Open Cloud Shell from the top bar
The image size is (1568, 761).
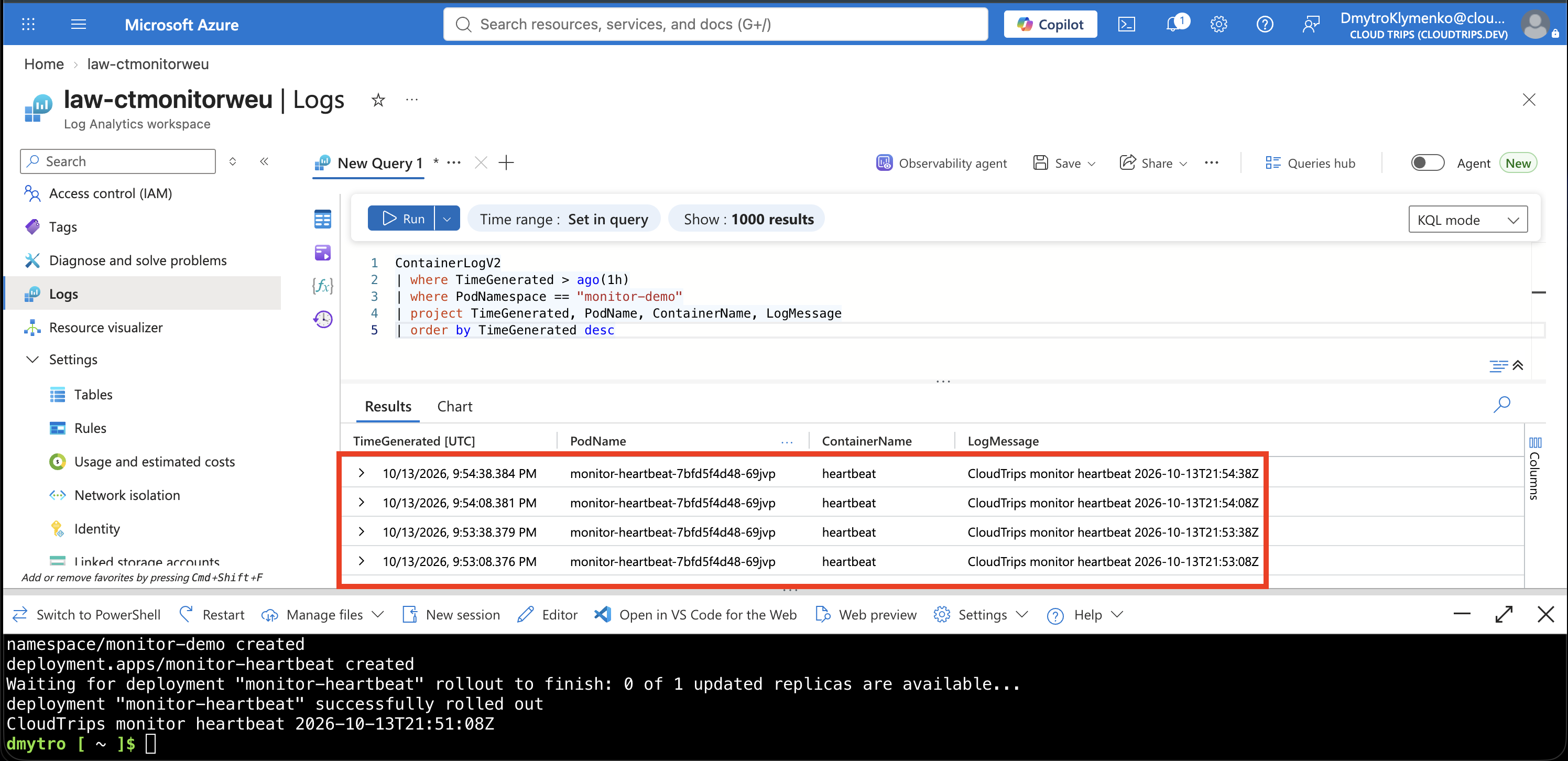pyautogui.click(x=1126, y=24)
